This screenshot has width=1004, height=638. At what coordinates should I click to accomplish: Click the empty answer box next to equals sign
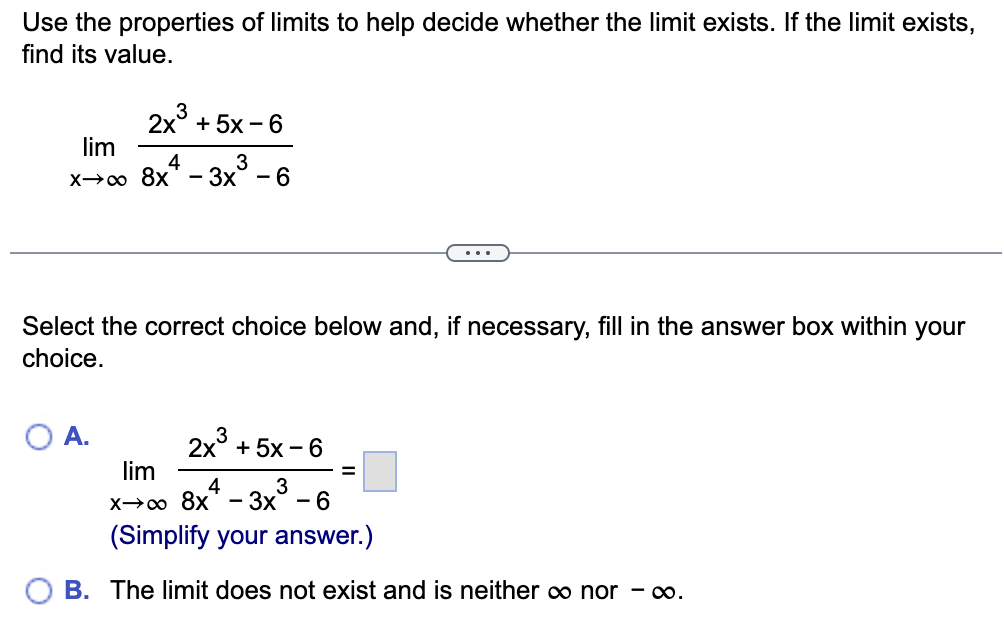(x=380, y=471)
